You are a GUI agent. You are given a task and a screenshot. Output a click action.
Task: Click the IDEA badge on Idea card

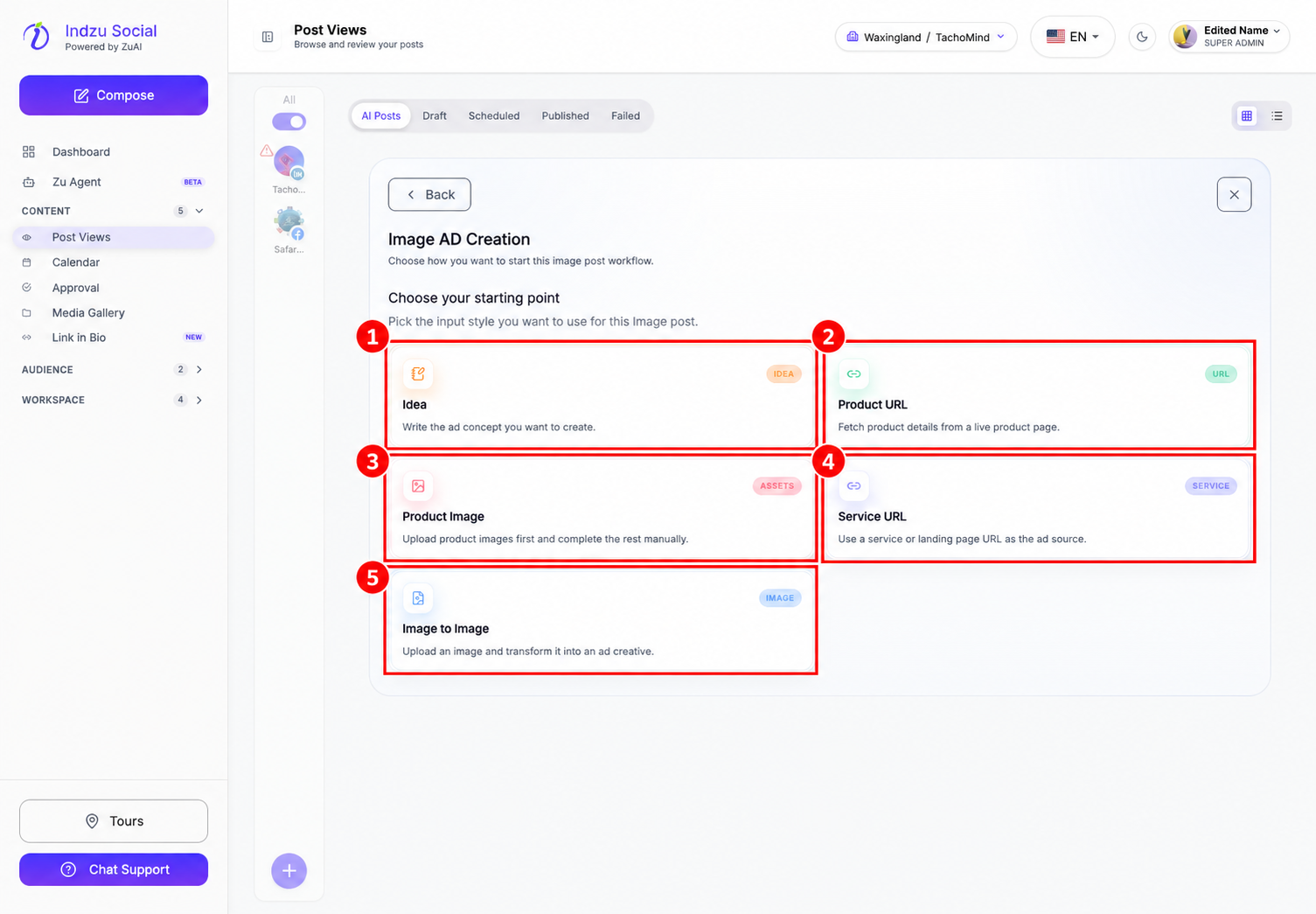click(x=783, y=373)
